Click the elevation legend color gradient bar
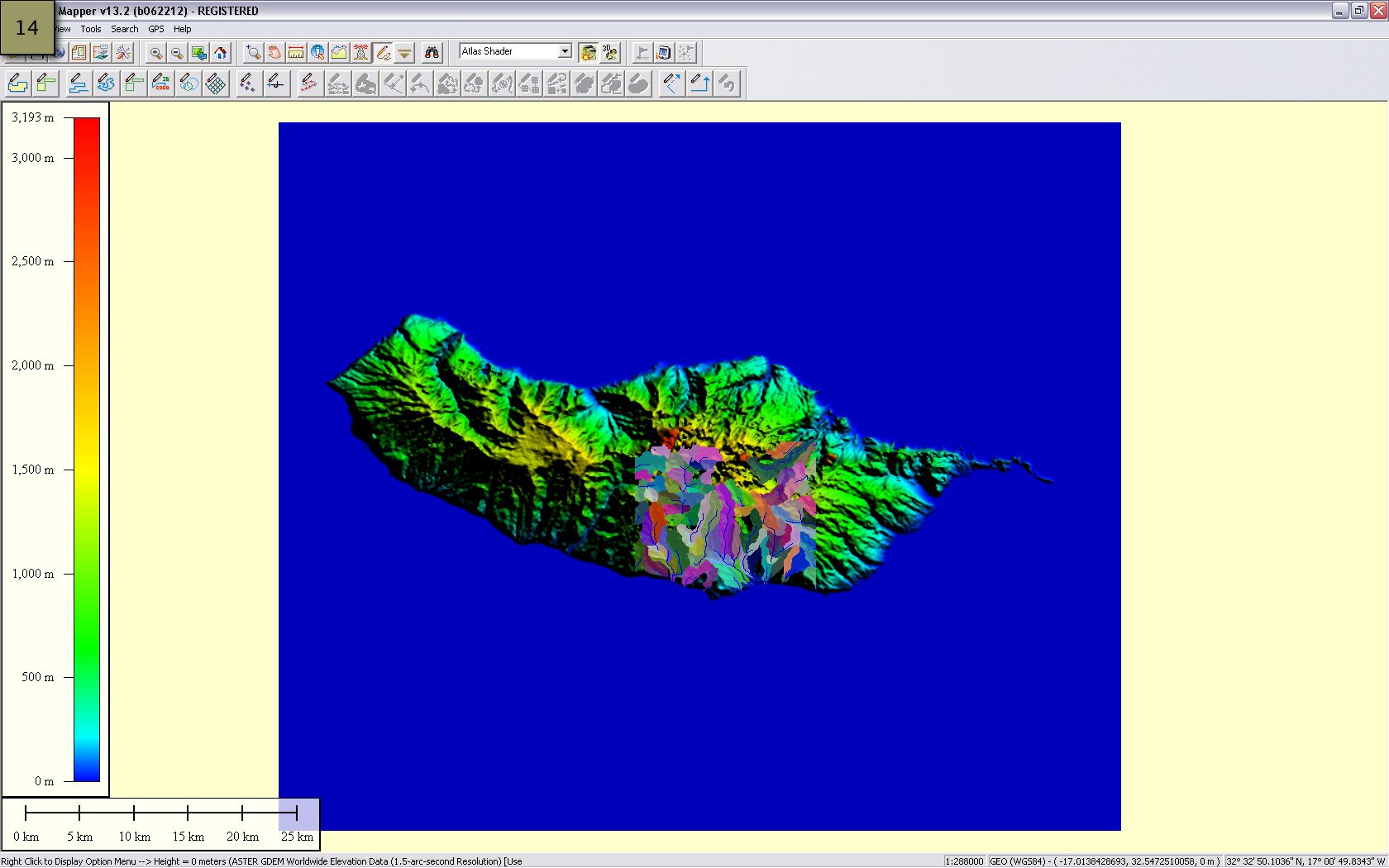The image size is (1389, 868). tap(87, 450)
